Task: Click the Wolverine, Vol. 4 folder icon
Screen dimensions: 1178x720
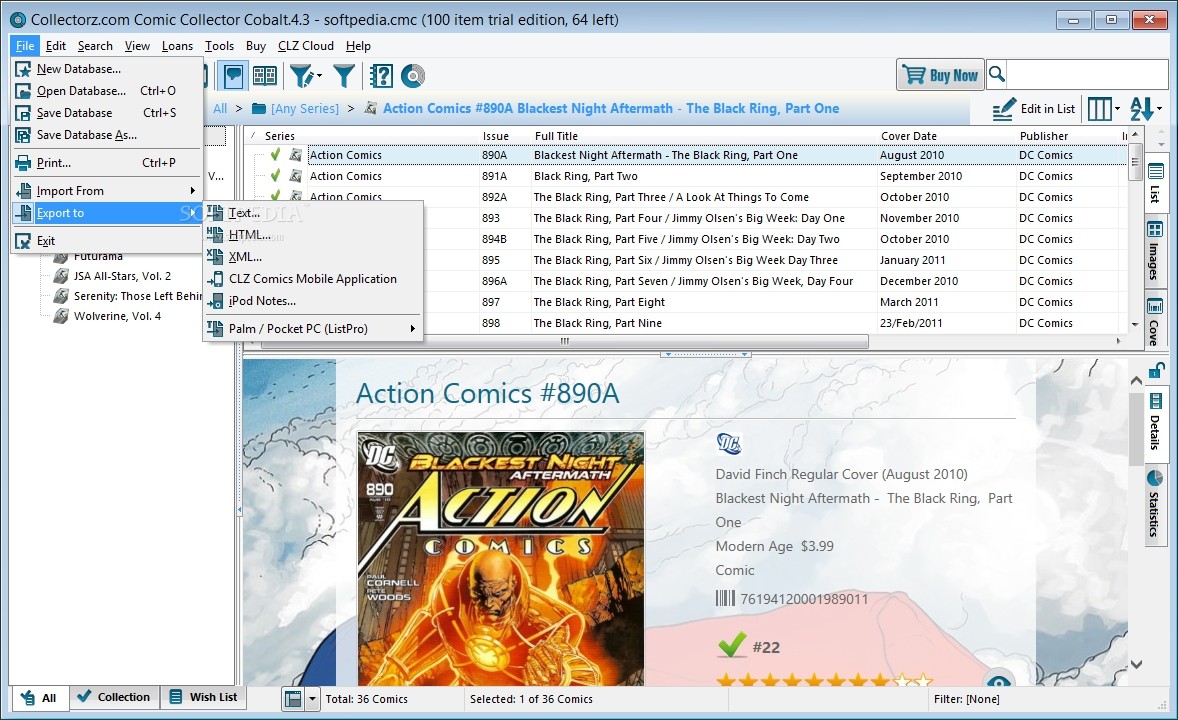Action: pyautogui.click(x=61, y=316)
